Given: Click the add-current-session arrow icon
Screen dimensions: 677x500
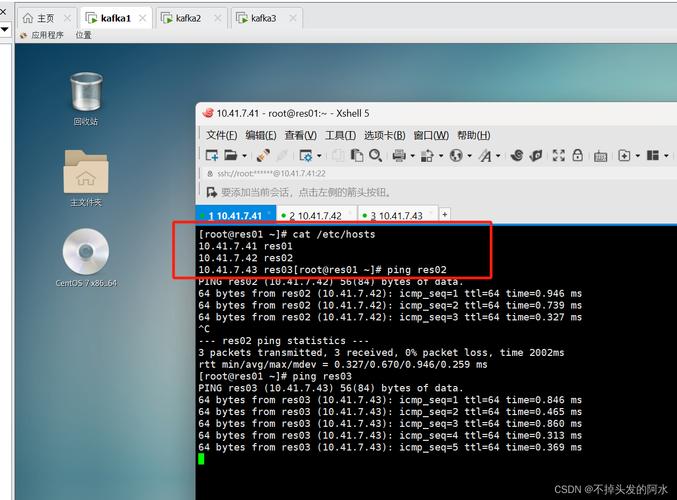Looking at the screenshot, I should click(x=211, y=192).
